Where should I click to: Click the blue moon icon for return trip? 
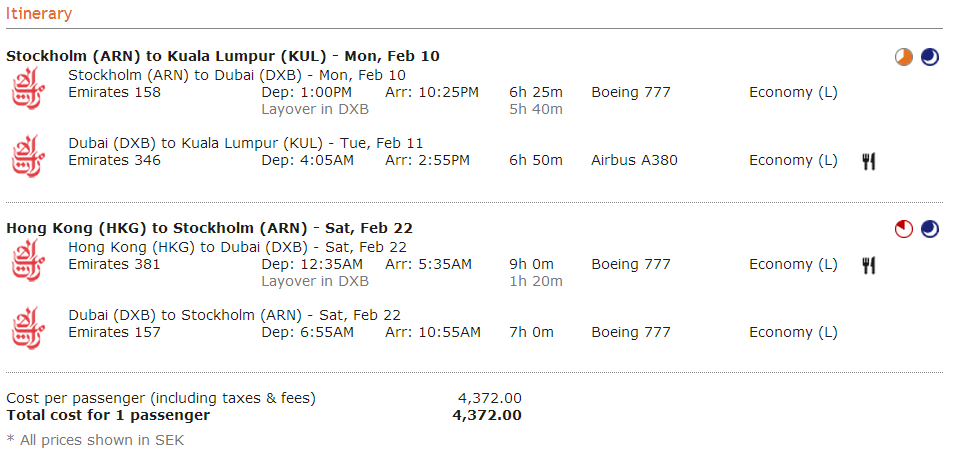pyautogui.click(x=930, y=230)
